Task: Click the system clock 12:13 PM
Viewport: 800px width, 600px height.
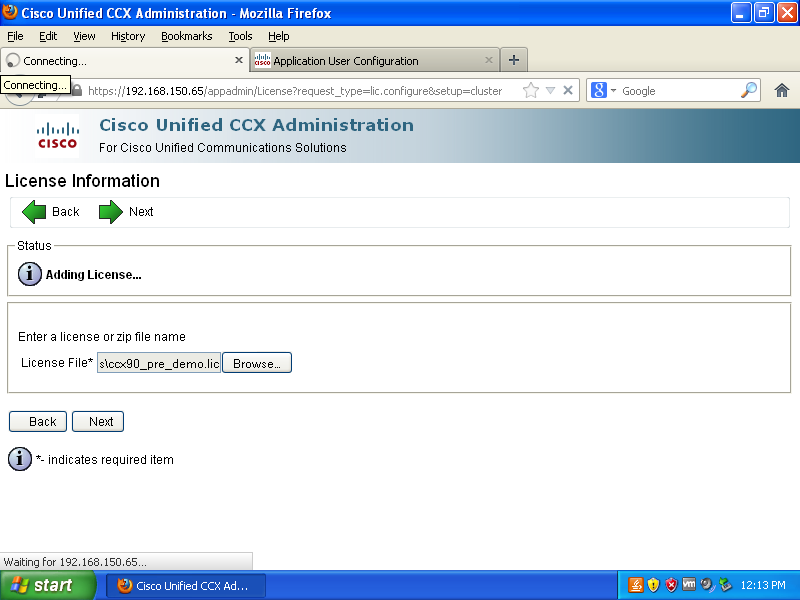Action: (763, 585)
